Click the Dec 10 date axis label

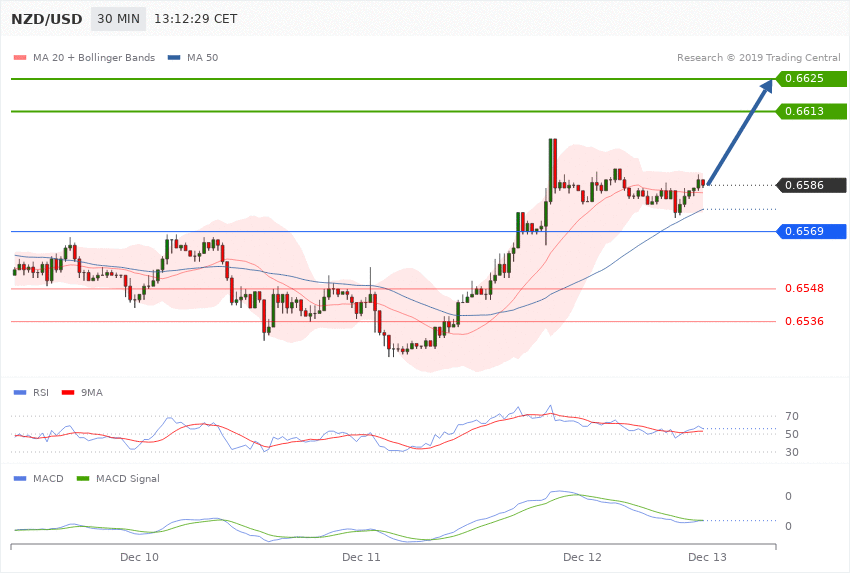[139, 557]
